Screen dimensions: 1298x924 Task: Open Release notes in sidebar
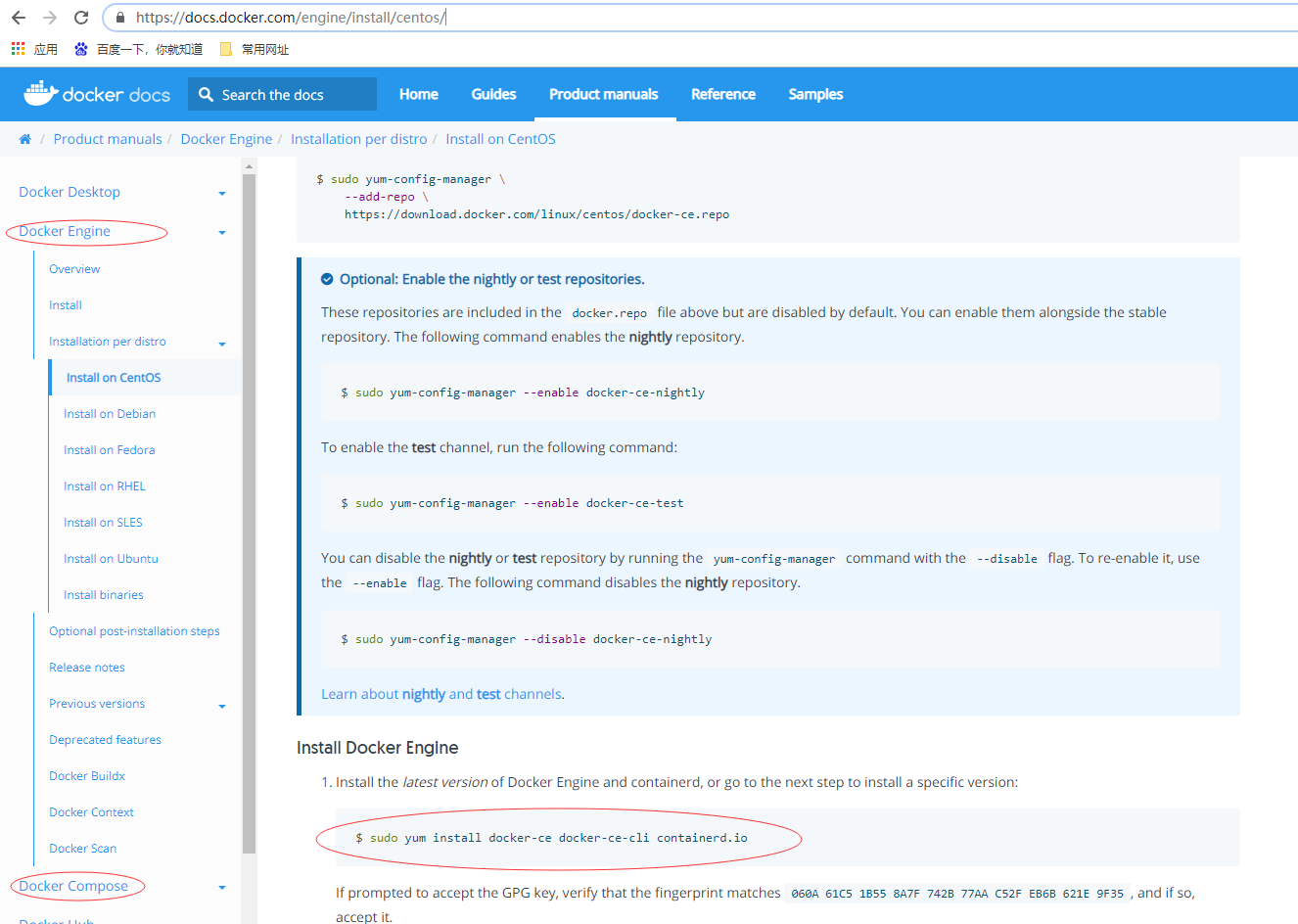[87, 668]
